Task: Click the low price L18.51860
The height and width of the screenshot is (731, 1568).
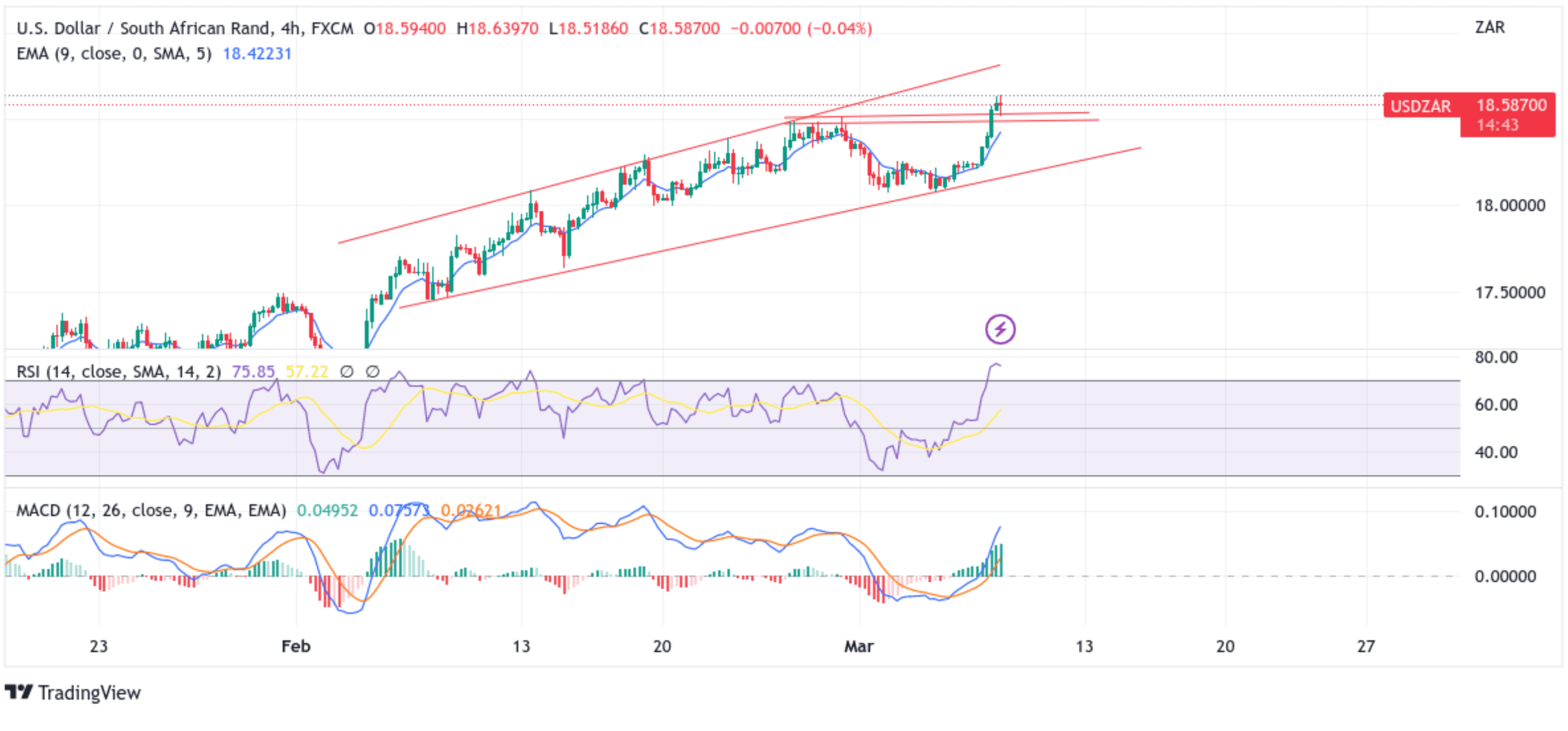Action: click(x=588, y=28)
